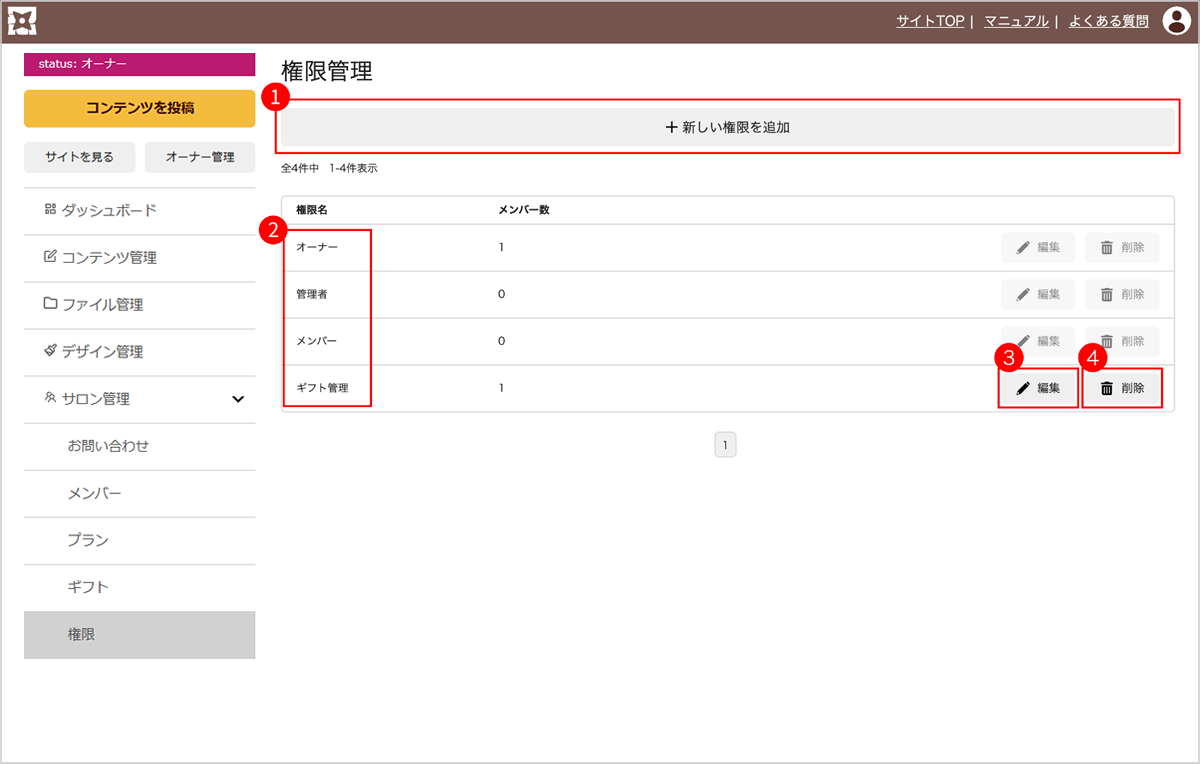
Task: Click the edit button in the メンバー row
Action: pyautogui.click(x=1038, y=341)
